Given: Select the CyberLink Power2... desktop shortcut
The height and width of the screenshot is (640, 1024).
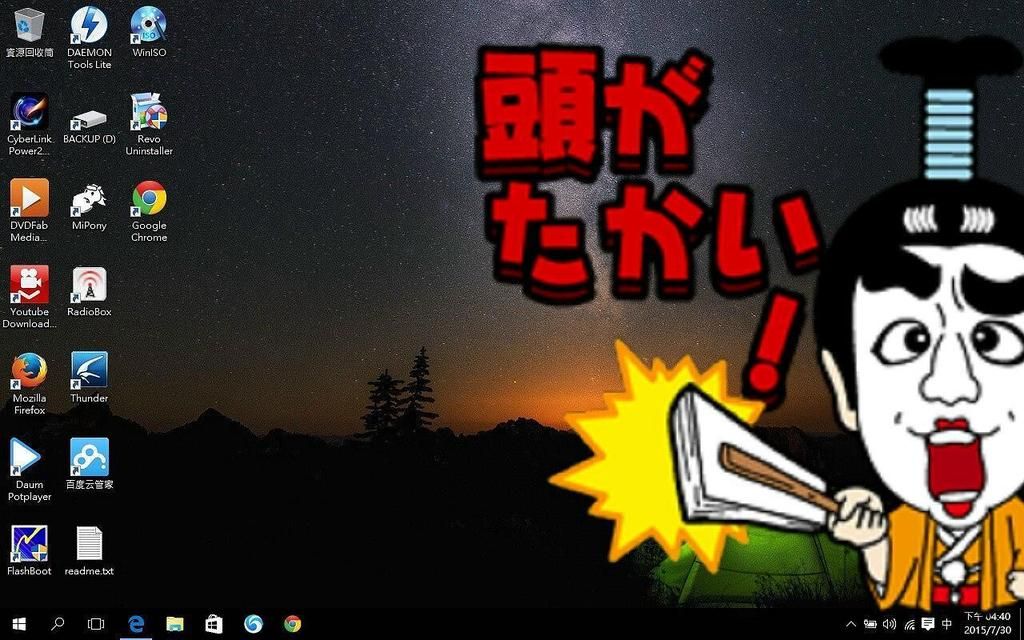Looking at the screenshot, I should pyautogui.click(x=29, y=125).
